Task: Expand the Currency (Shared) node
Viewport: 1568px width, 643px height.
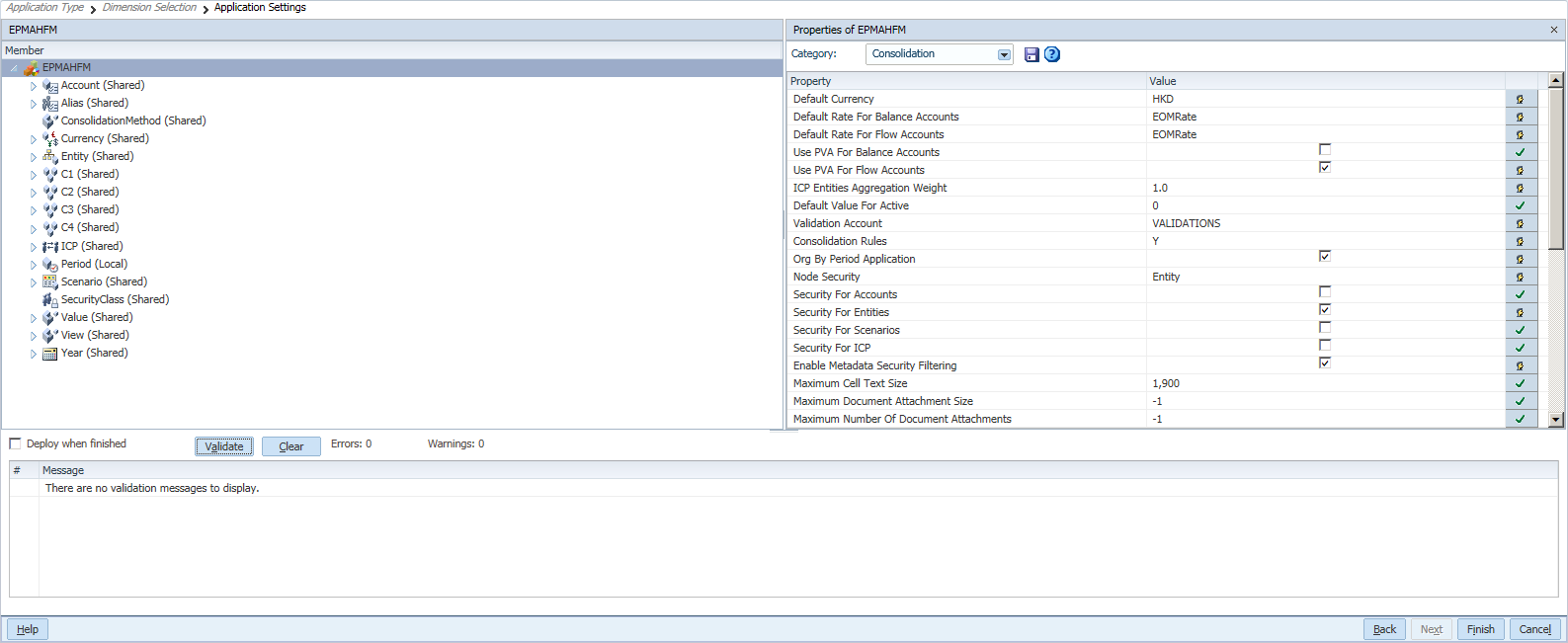Action: click(x=33, y=139)
